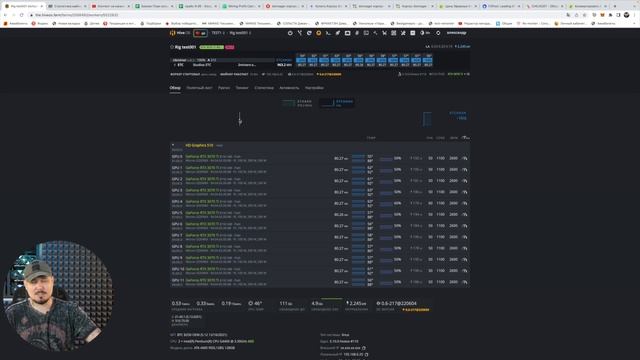Switch to the Разгон tab
The width and height of the screenshot is (640, 360).
(224, 88)
